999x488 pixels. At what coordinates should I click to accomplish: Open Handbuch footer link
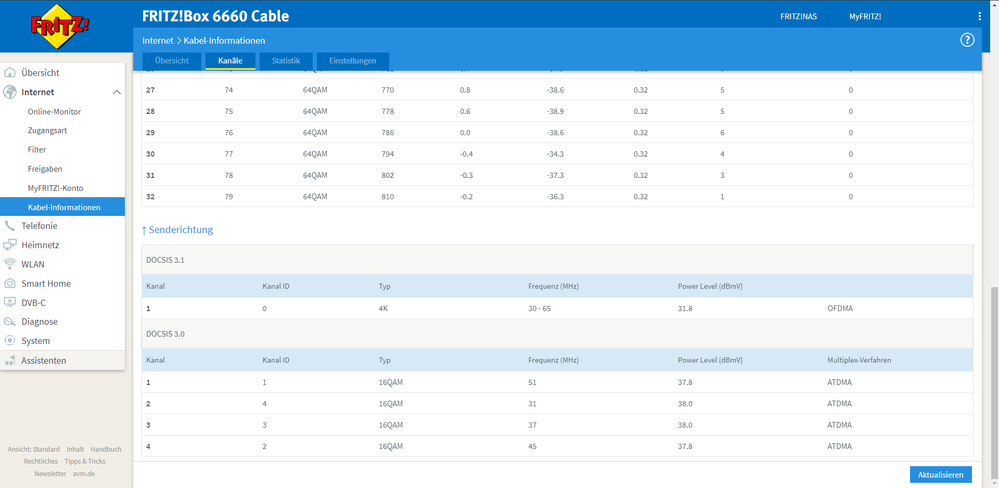coord(106,449)
